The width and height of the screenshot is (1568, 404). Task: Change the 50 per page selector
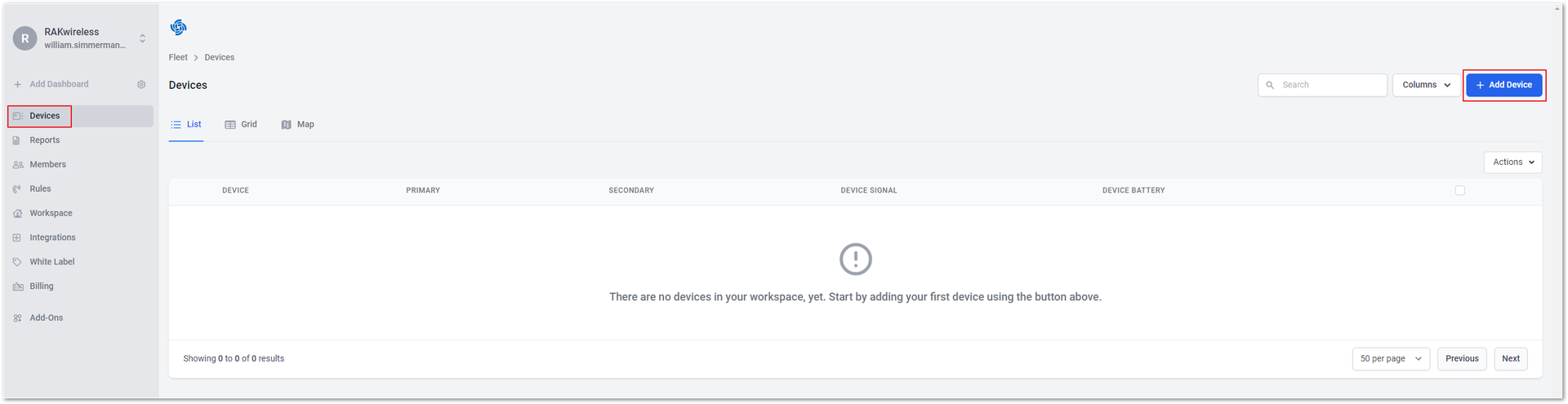tap(1391, 358)
